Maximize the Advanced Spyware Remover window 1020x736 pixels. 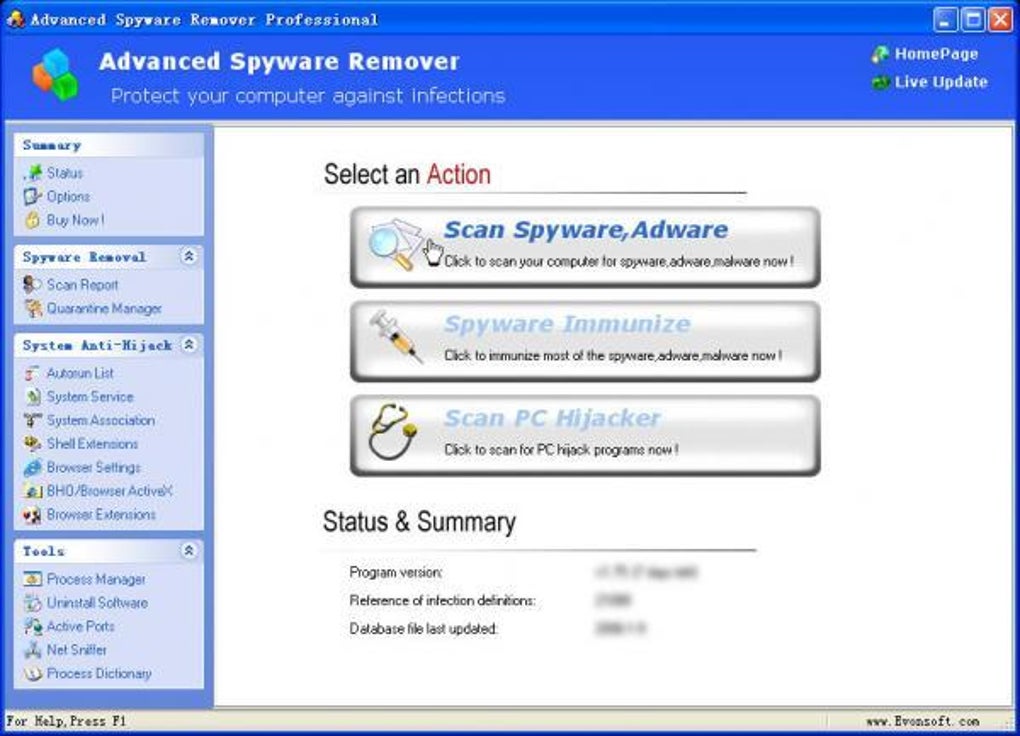(x=973, y=20)
